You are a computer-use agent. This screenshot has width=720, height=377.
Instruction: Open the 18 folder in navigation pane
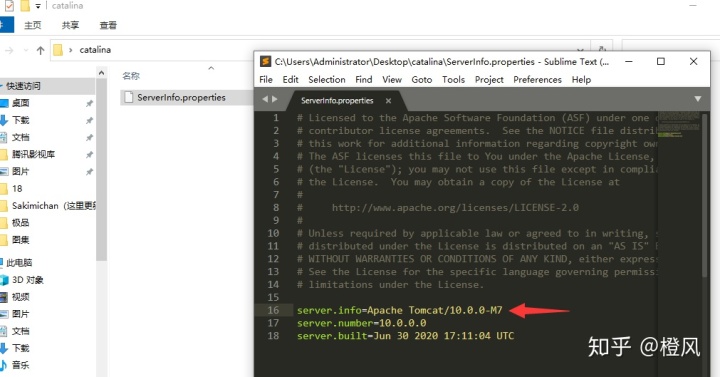click(17, 188)
